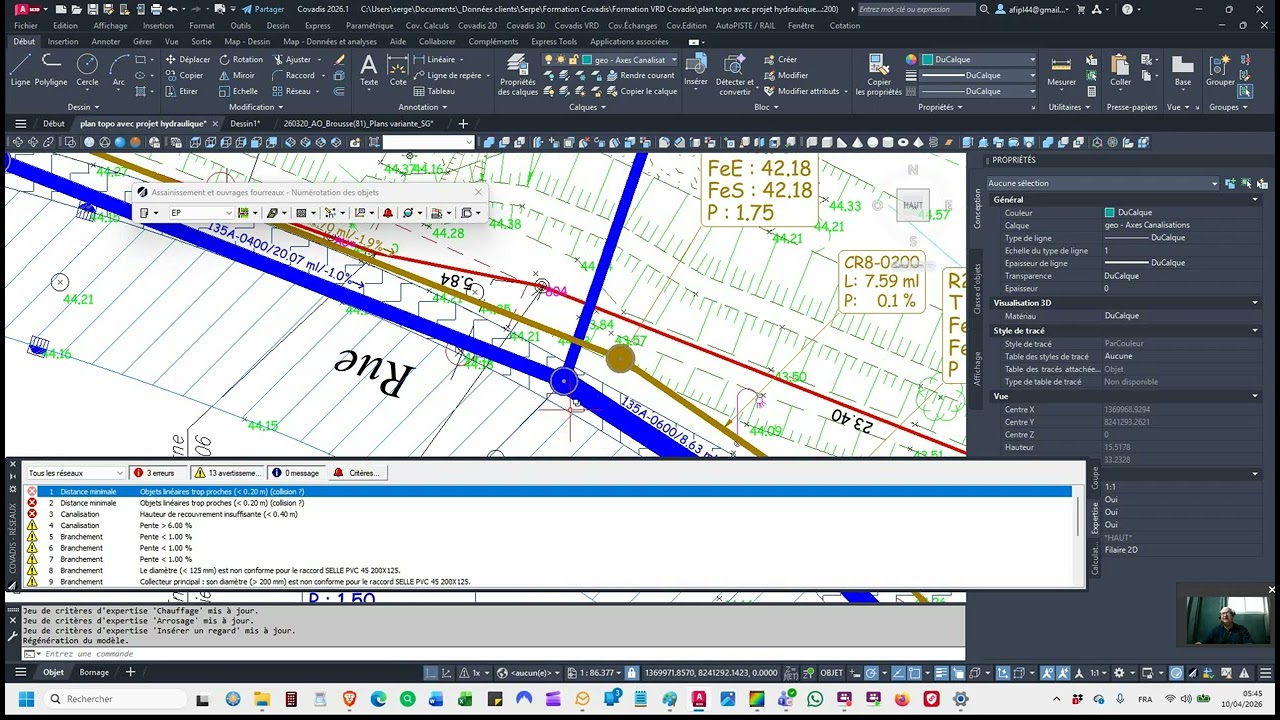Collapse the Général properties section

(1254, 200)
